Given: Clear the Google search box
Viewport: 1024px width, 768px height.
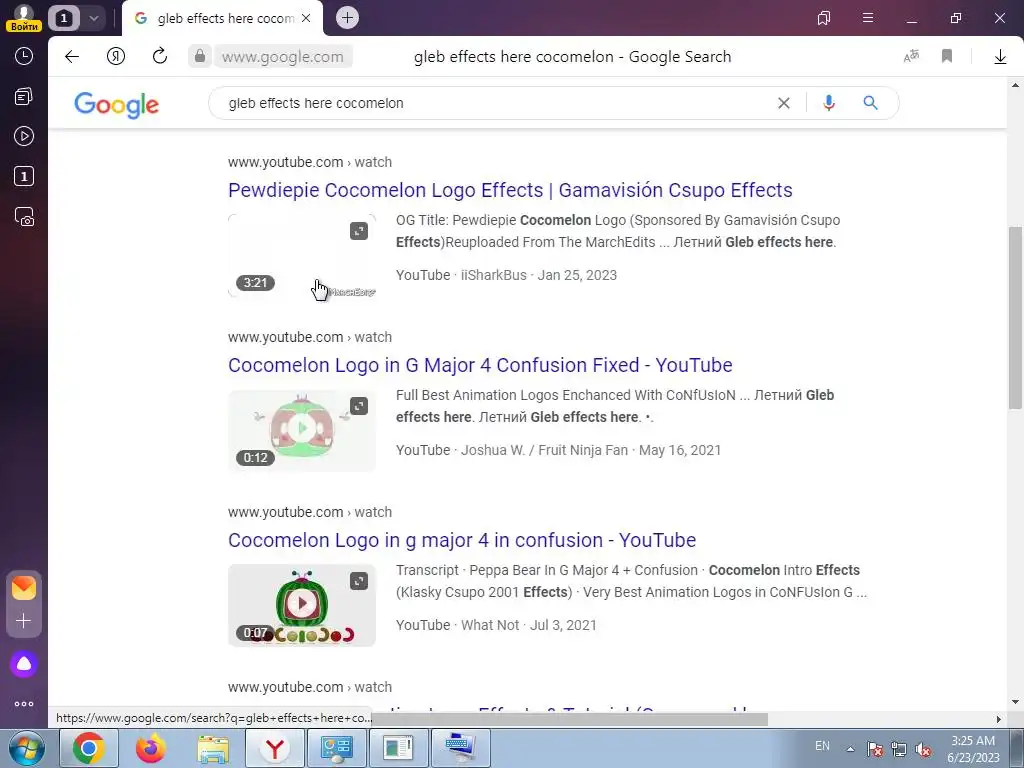Looking at the screenshot, I should click(x=784, y=103).
